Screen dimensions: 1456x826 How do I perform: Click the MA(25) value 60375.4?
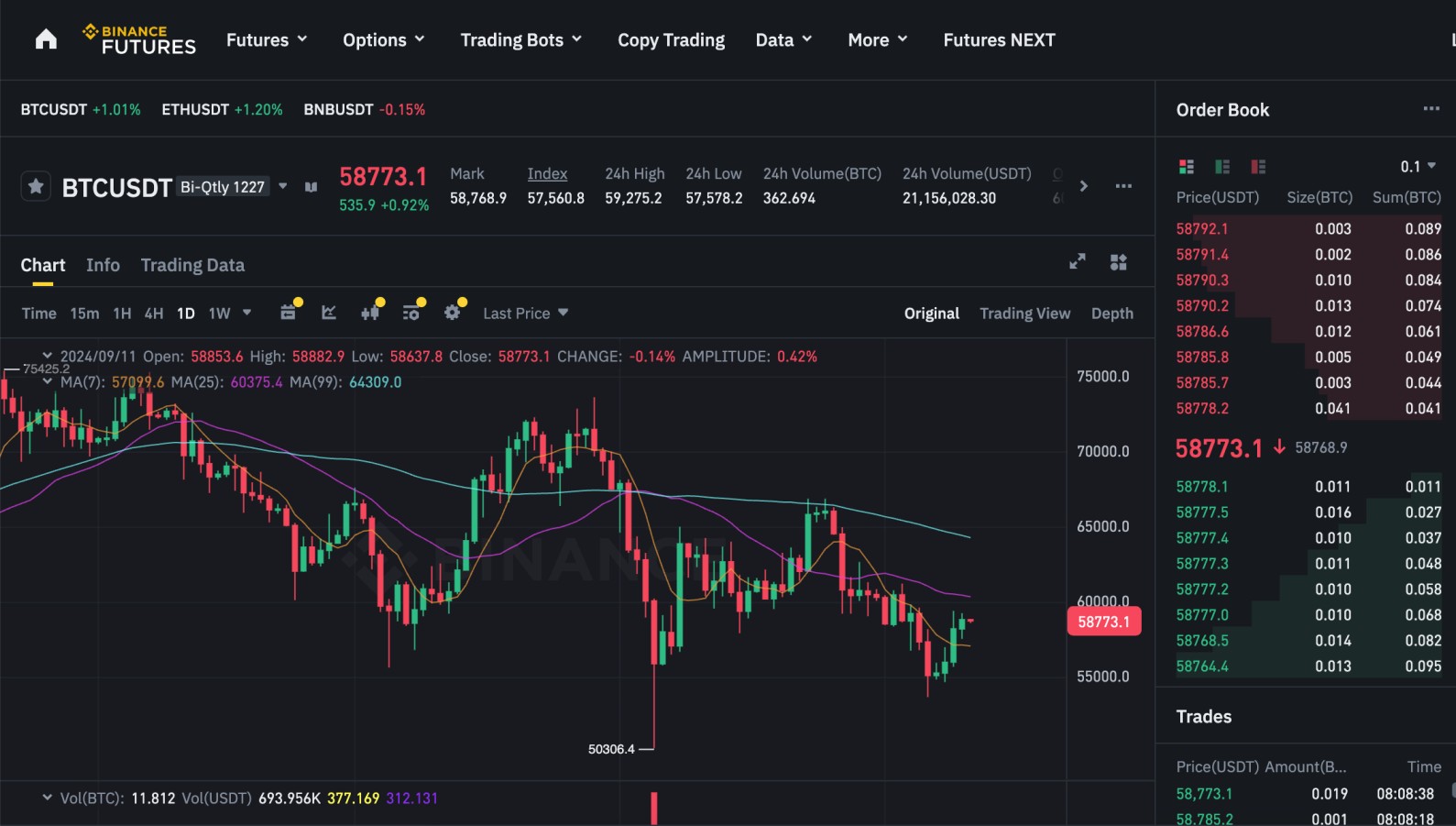257,381
